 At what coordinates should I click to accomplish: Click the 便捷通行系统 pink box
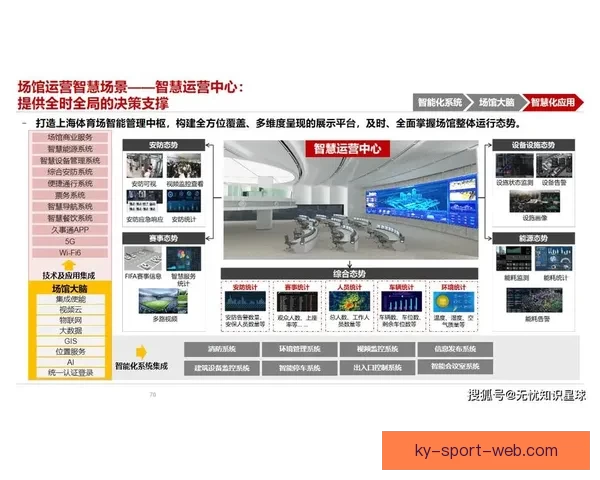coord(70,183)
